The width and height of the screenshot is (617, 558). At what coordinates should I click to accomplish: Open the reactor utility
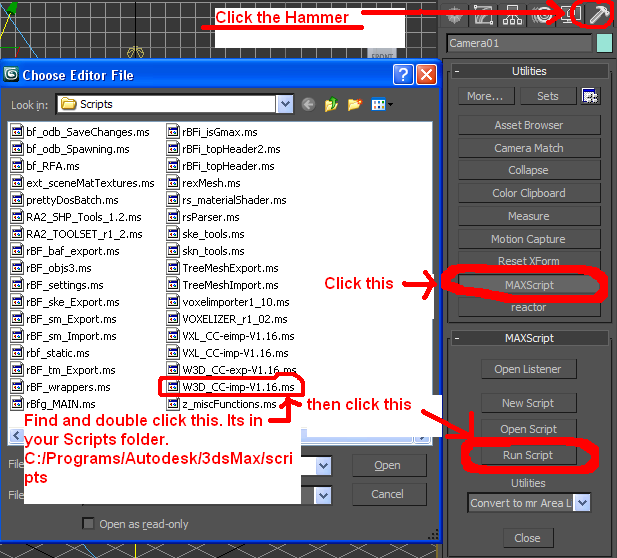529,307
